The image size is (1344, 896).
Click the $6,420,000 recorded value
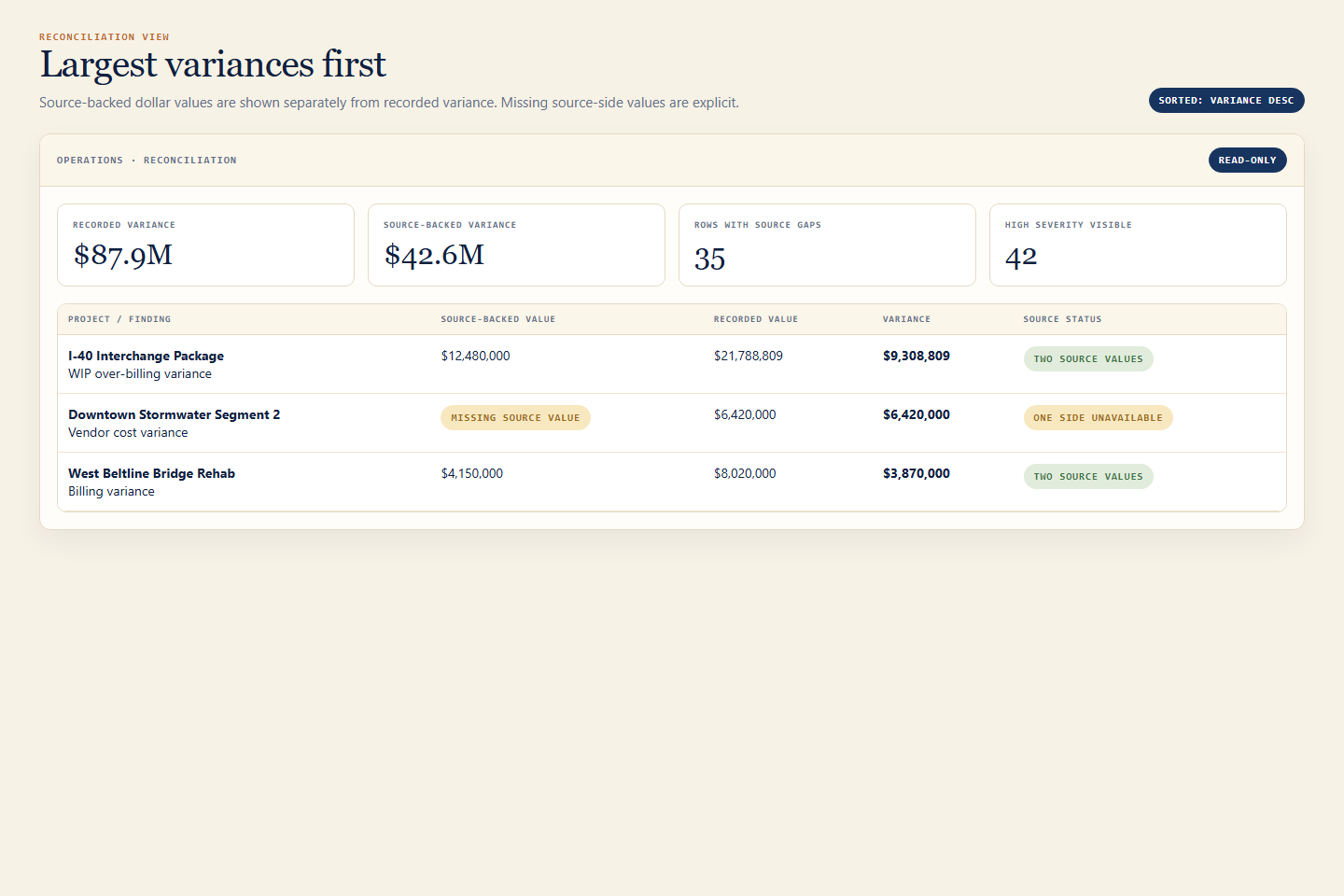click(745, 414)
